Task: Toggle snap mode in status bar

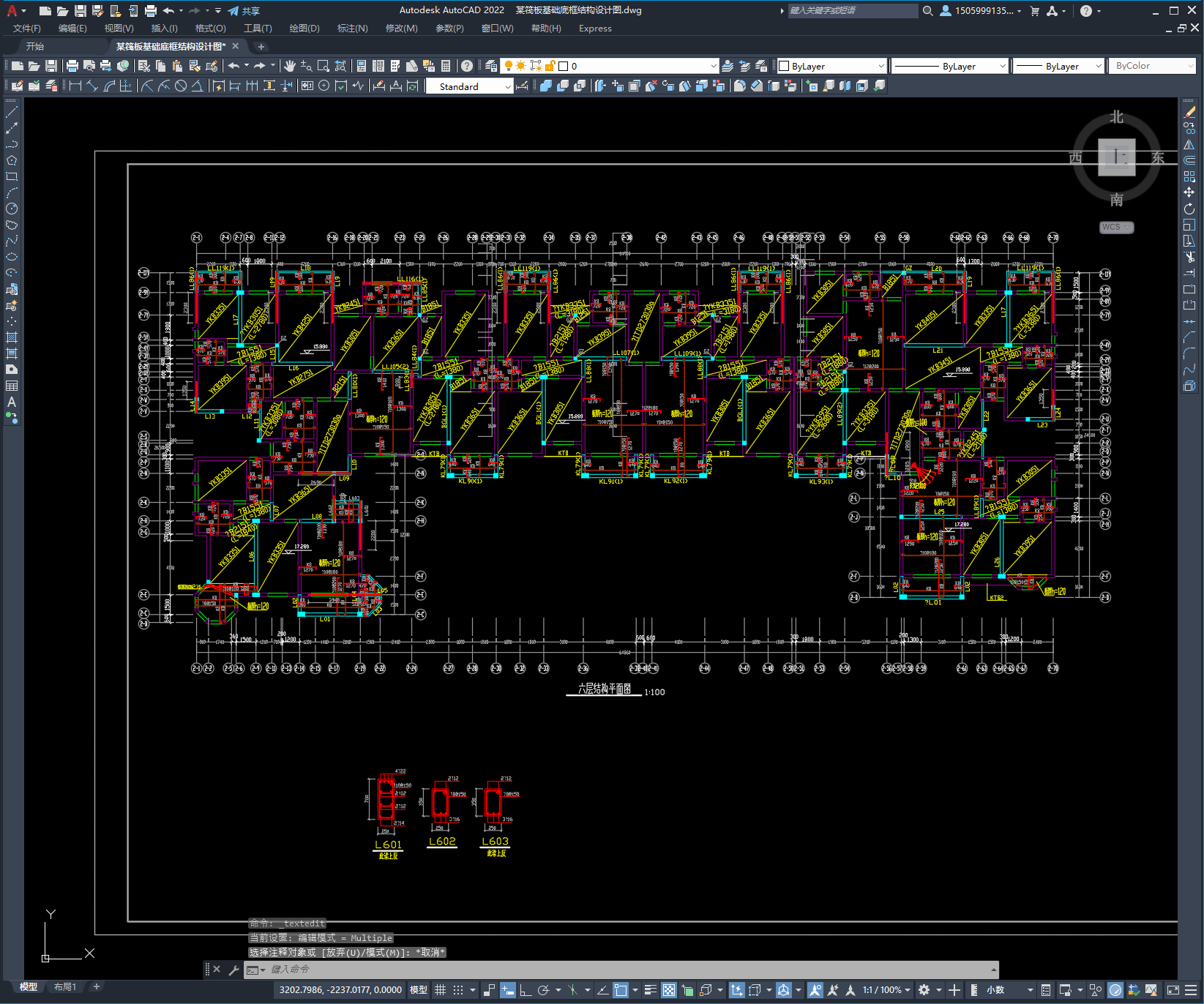Action: (458, 990)
